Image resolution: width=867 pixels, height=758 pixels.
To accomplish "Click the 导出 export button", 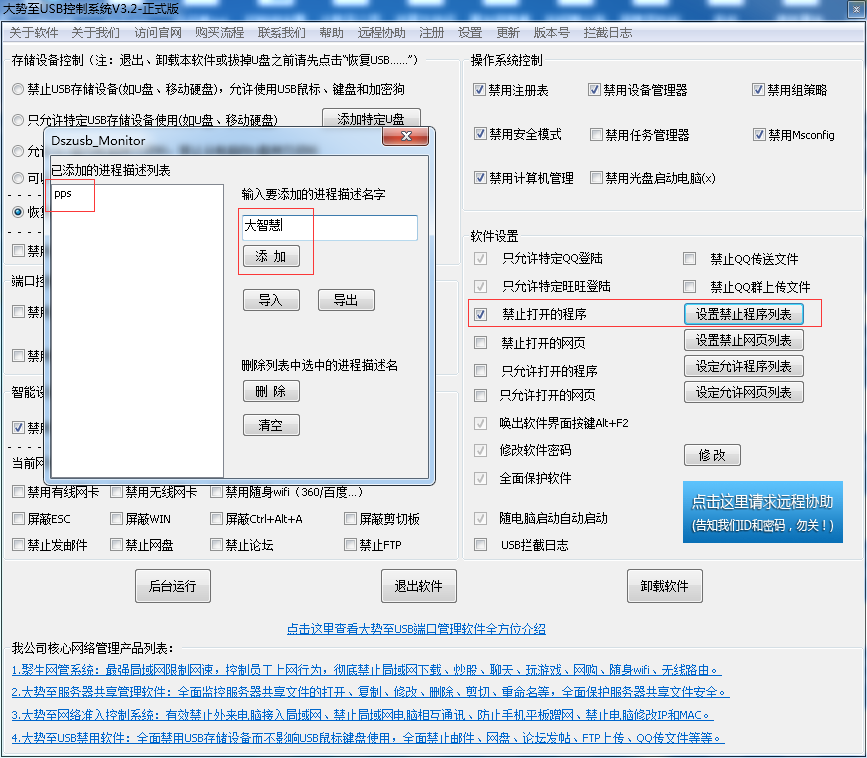I will (x=346, y=300).
